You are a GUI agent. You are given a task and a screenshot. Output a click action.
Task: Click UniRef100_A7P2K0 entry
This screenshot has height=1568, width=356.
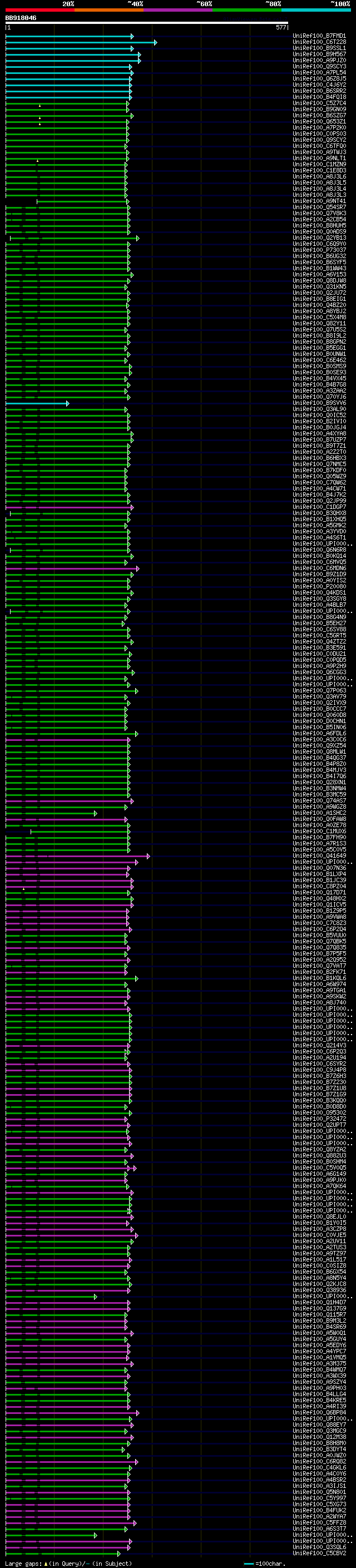coord(319,128)
